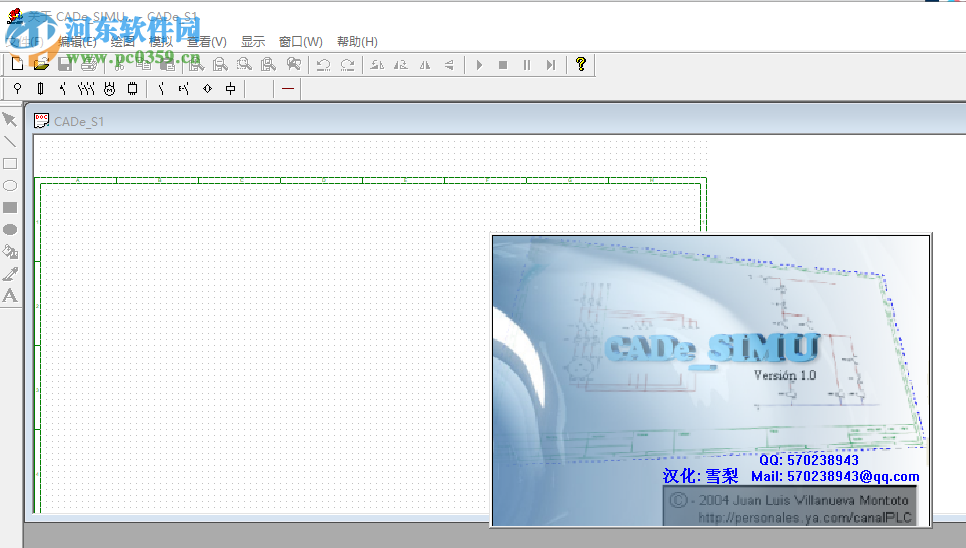Select the auxiliary contact library

(161, 89)
